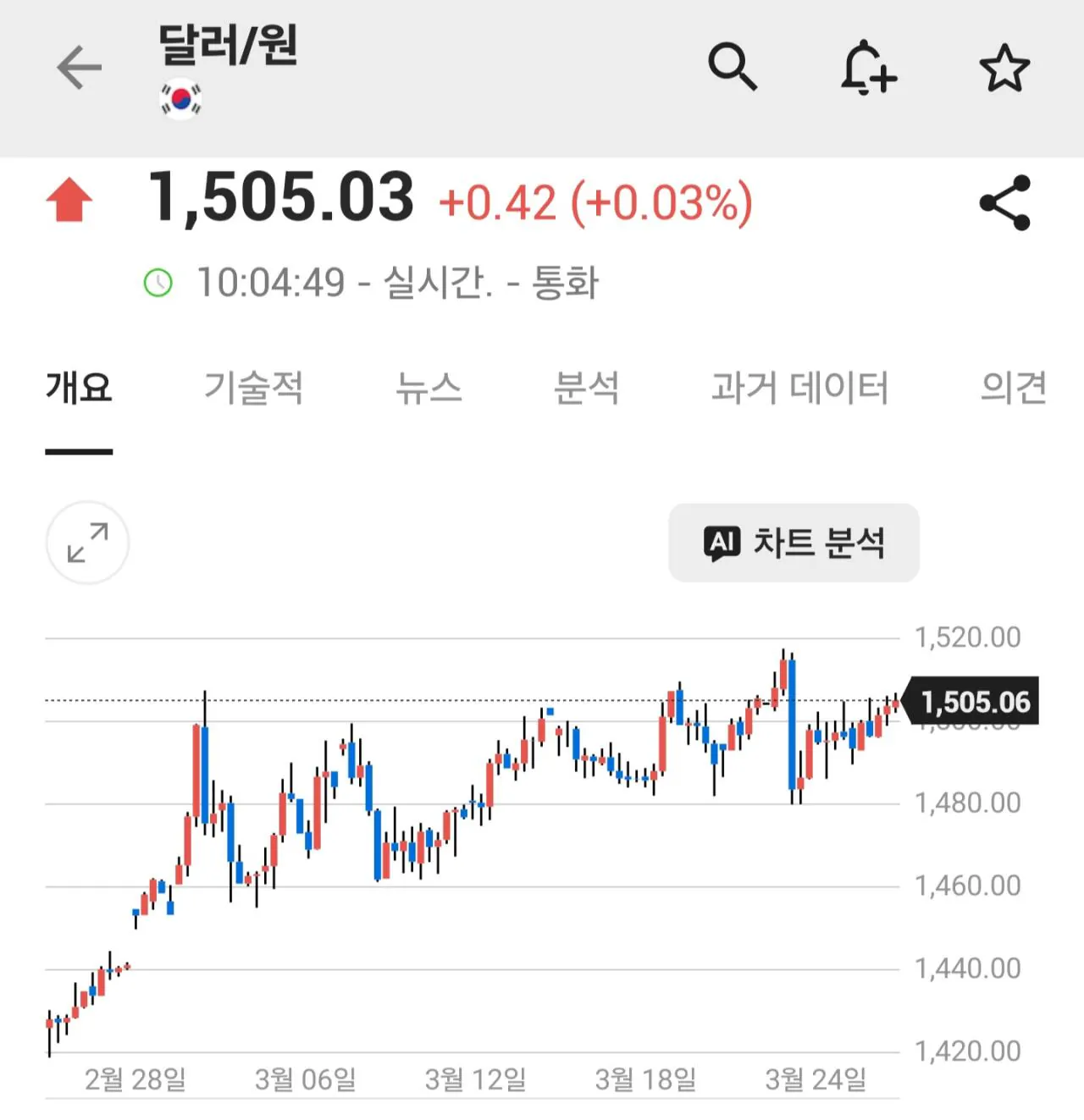Tap the green clock real-time icon
Viewport: 1084px width, 1120px height.
158,283
